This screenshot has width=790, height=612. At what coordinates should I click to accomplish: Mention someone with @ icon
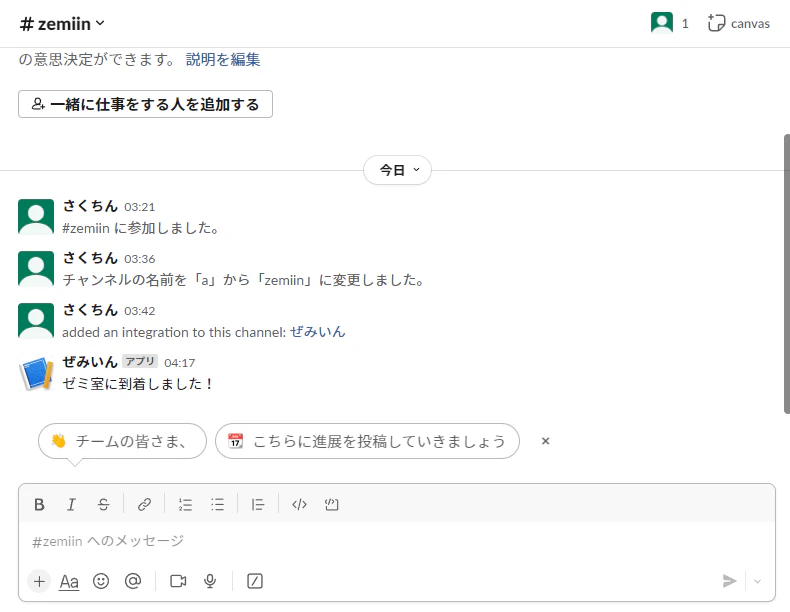click(x=133, y=581)
